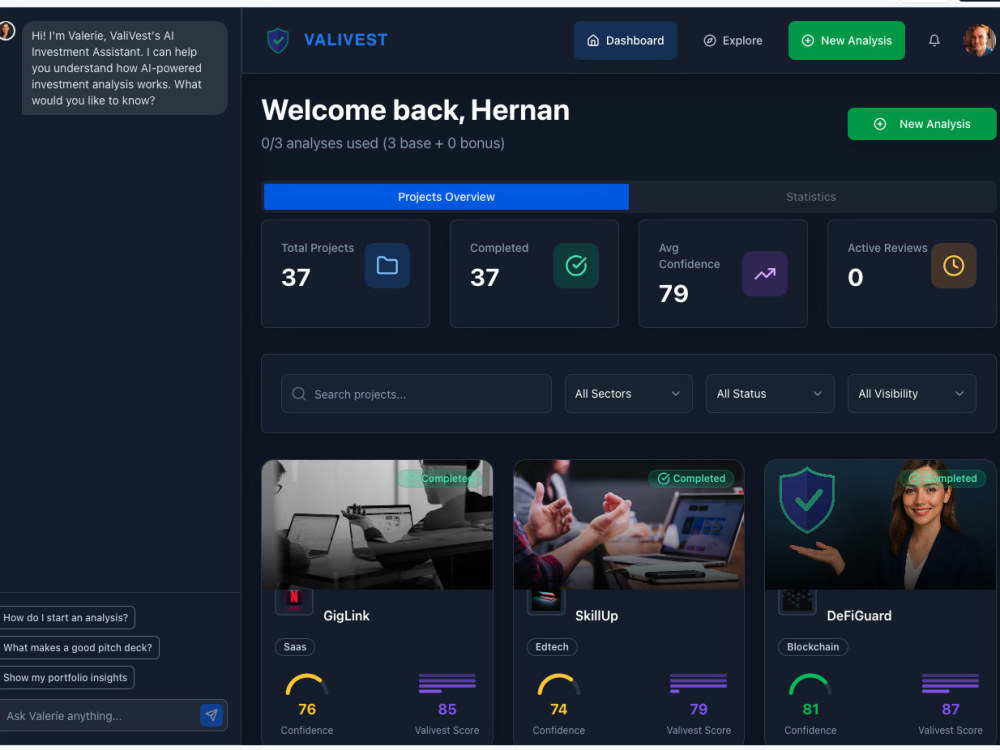This screenshot has height=750, width=1000.
Task: Click the Welcome back, Hernan heading
Action: click(415, 110)
